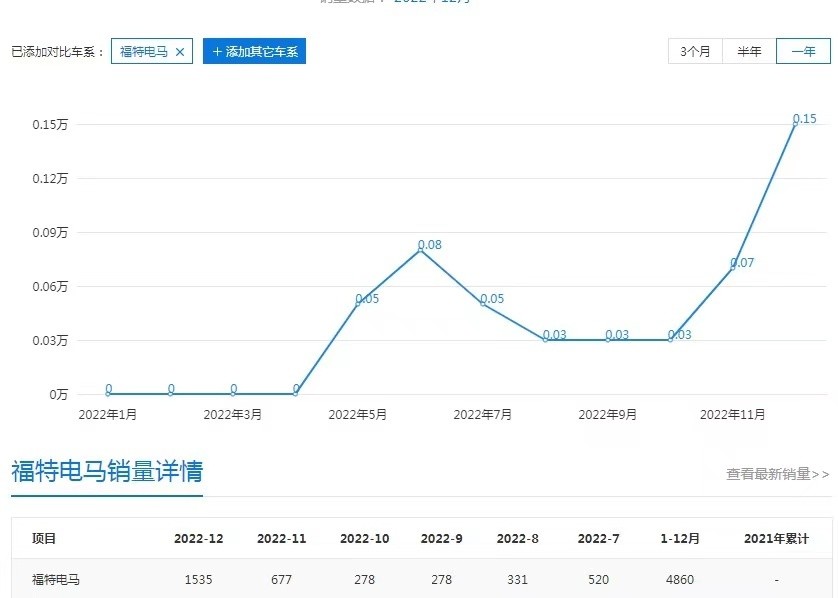Click the 0 data point for April 2022
The height and width of the screenshot is (598, 838).
[296, 394]
